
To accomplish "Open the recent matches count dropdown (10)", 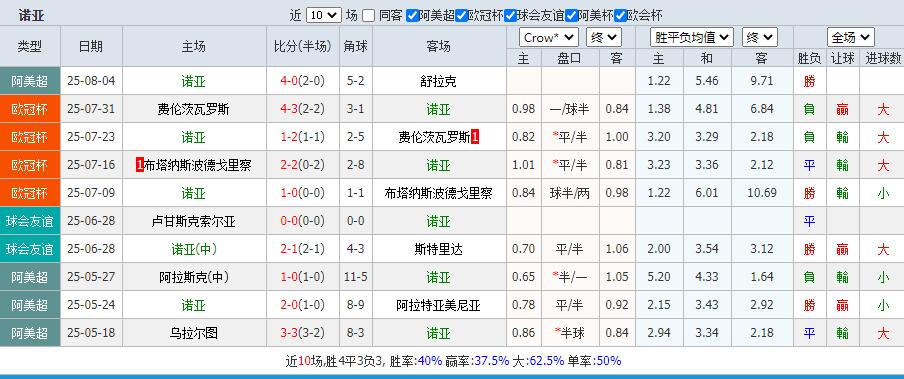I will click(x=324, y=16).
